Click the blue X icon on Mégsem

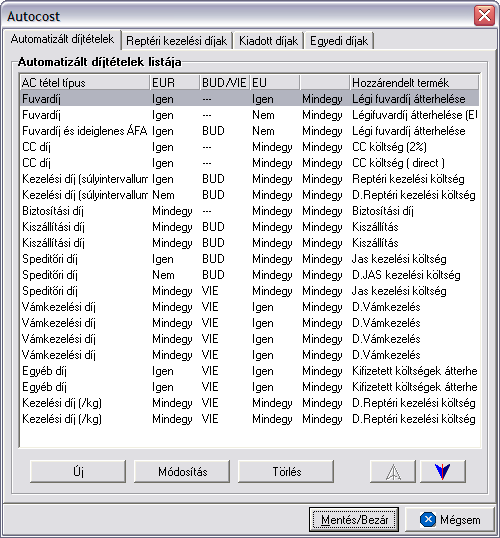[428, 519]
